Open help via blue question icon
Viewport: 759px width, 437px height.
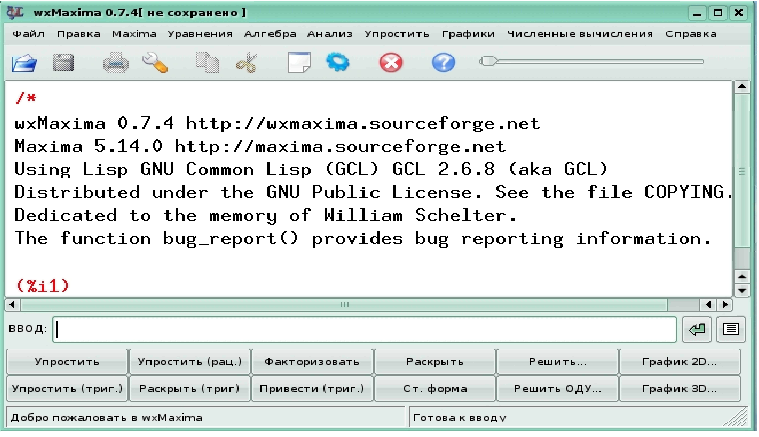coord(443,63)
